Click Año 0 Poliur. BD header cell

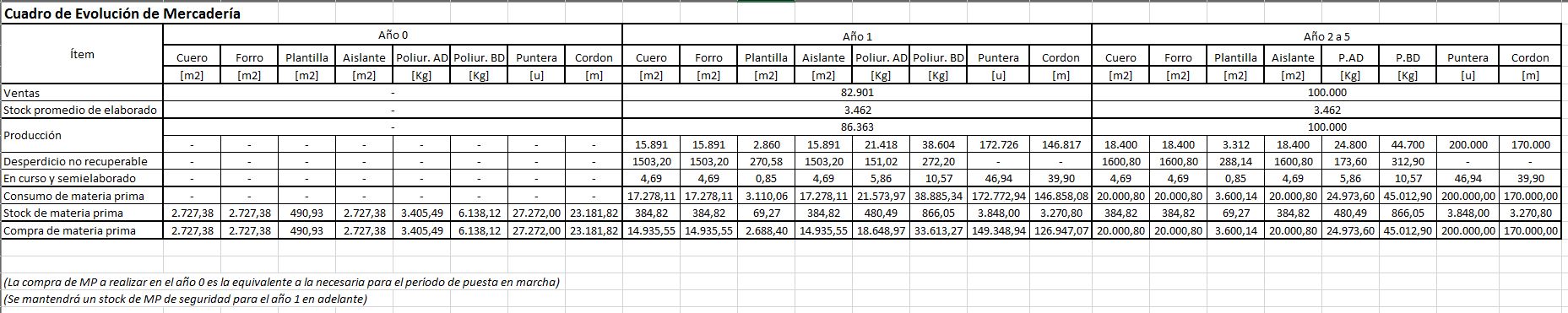[x=479, y=57]
